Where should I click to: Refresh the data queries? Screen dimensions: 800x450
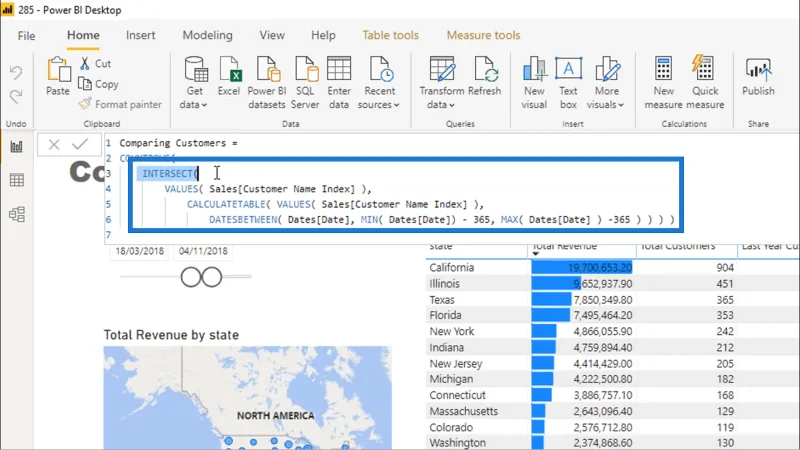484,77
